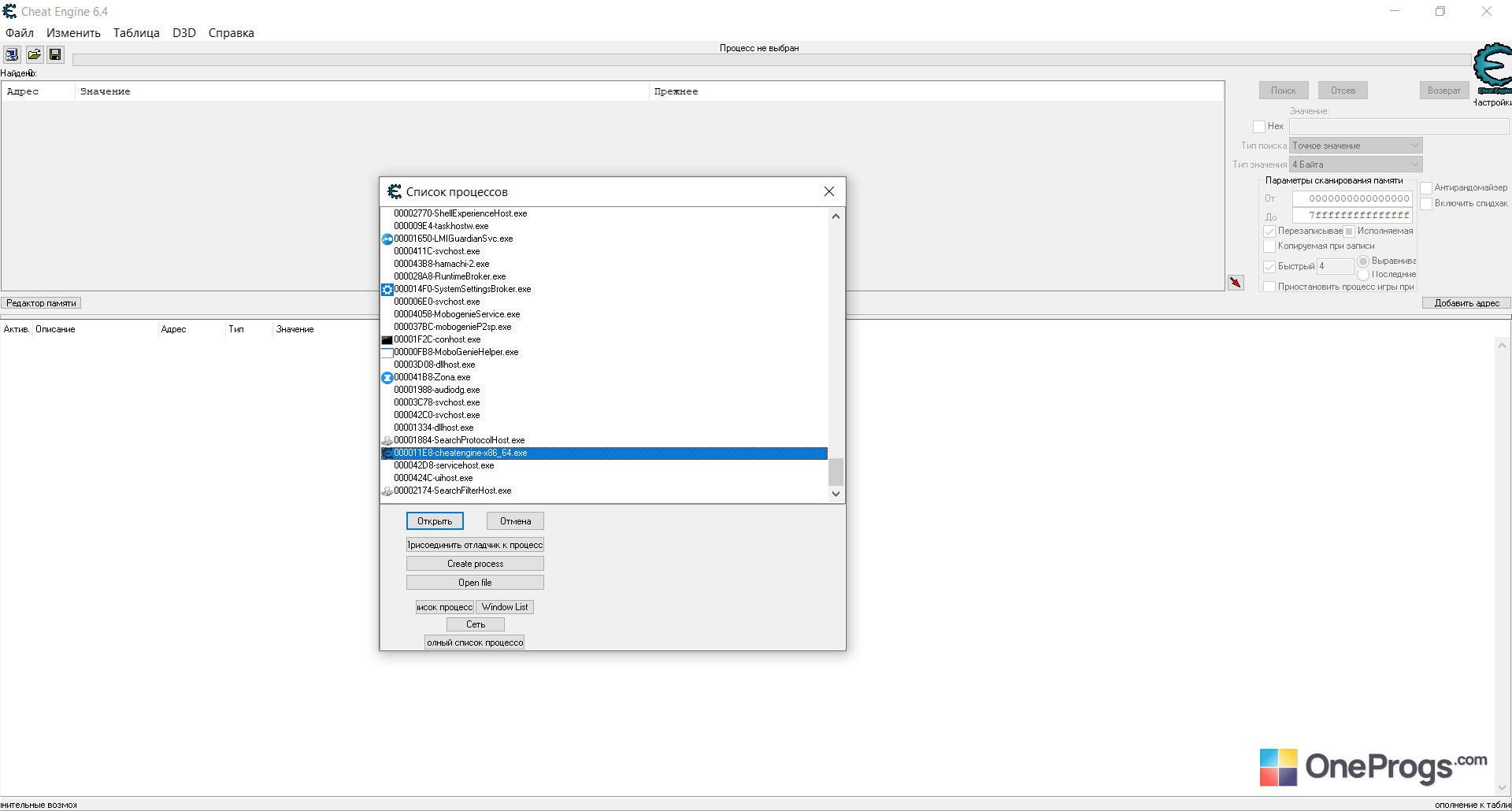Open the Тип значения dropdown

[x=1356, y=165]
